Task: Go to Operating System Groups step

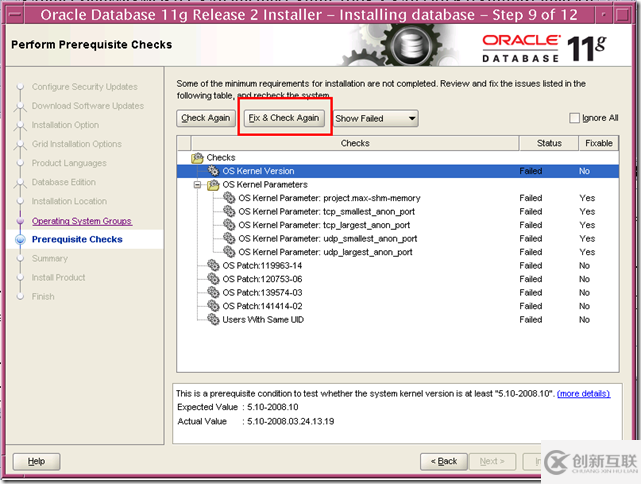Action: tap(82, 221)
